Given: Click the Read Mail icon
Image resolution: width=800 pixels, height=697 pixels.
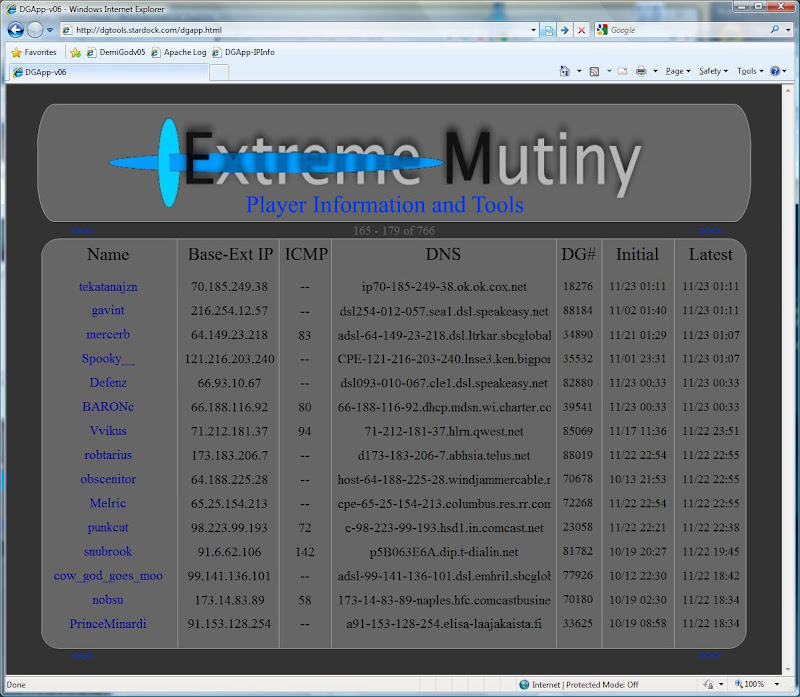Looking at the screenshot, I should [622, 71].
